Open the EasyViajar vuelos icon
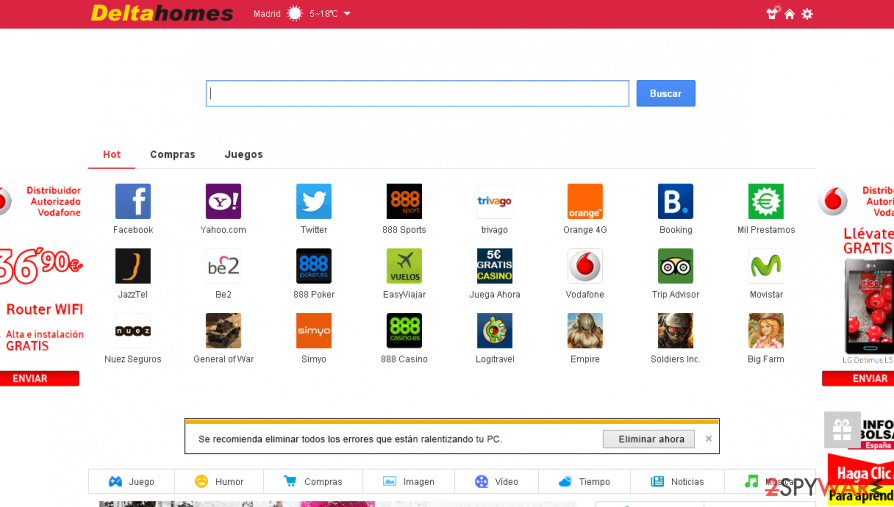894x507 pixels. (x=404, y=266)
